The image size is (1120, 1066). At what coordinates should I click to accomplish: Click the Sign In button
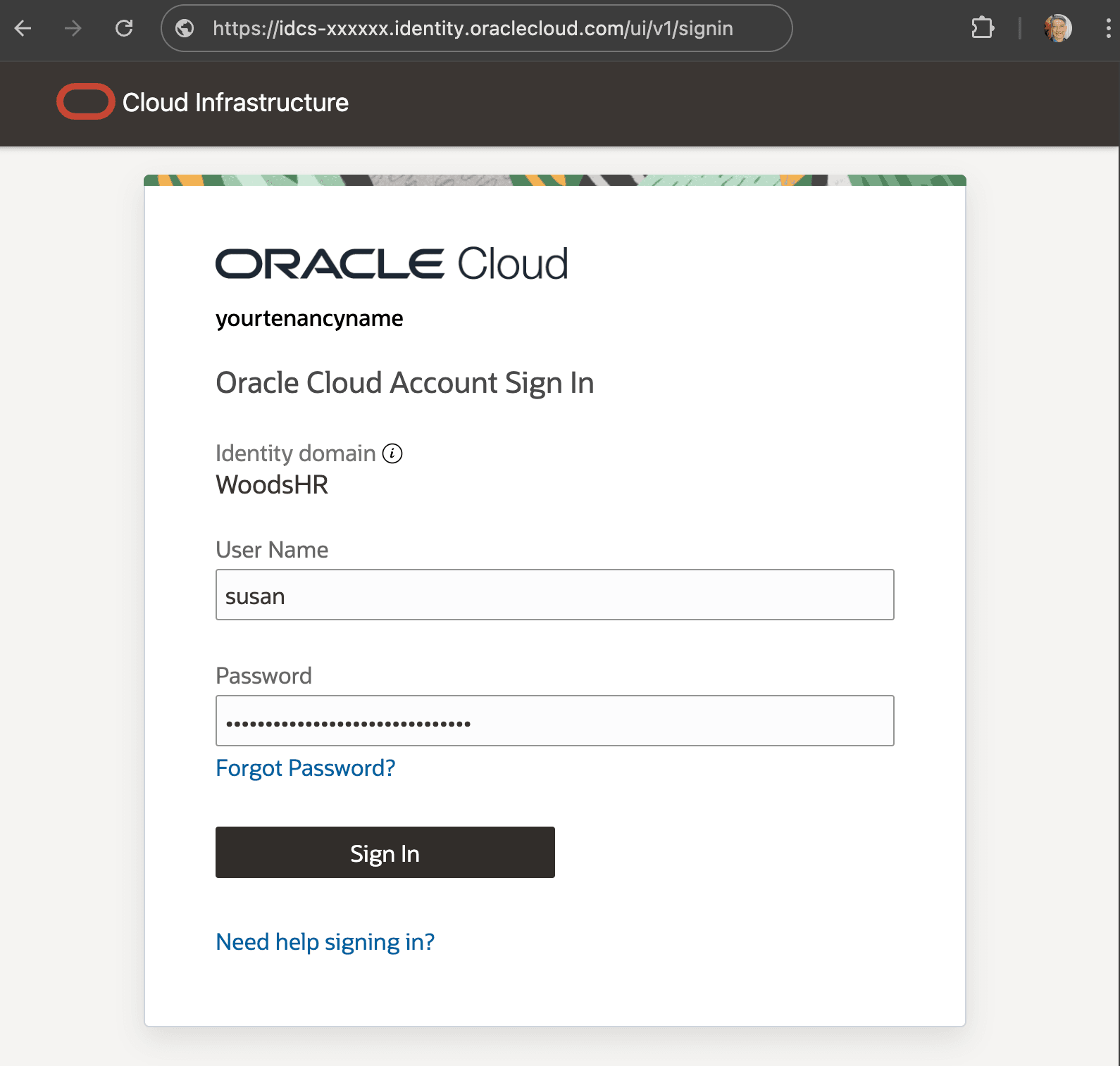pos(385,853)
